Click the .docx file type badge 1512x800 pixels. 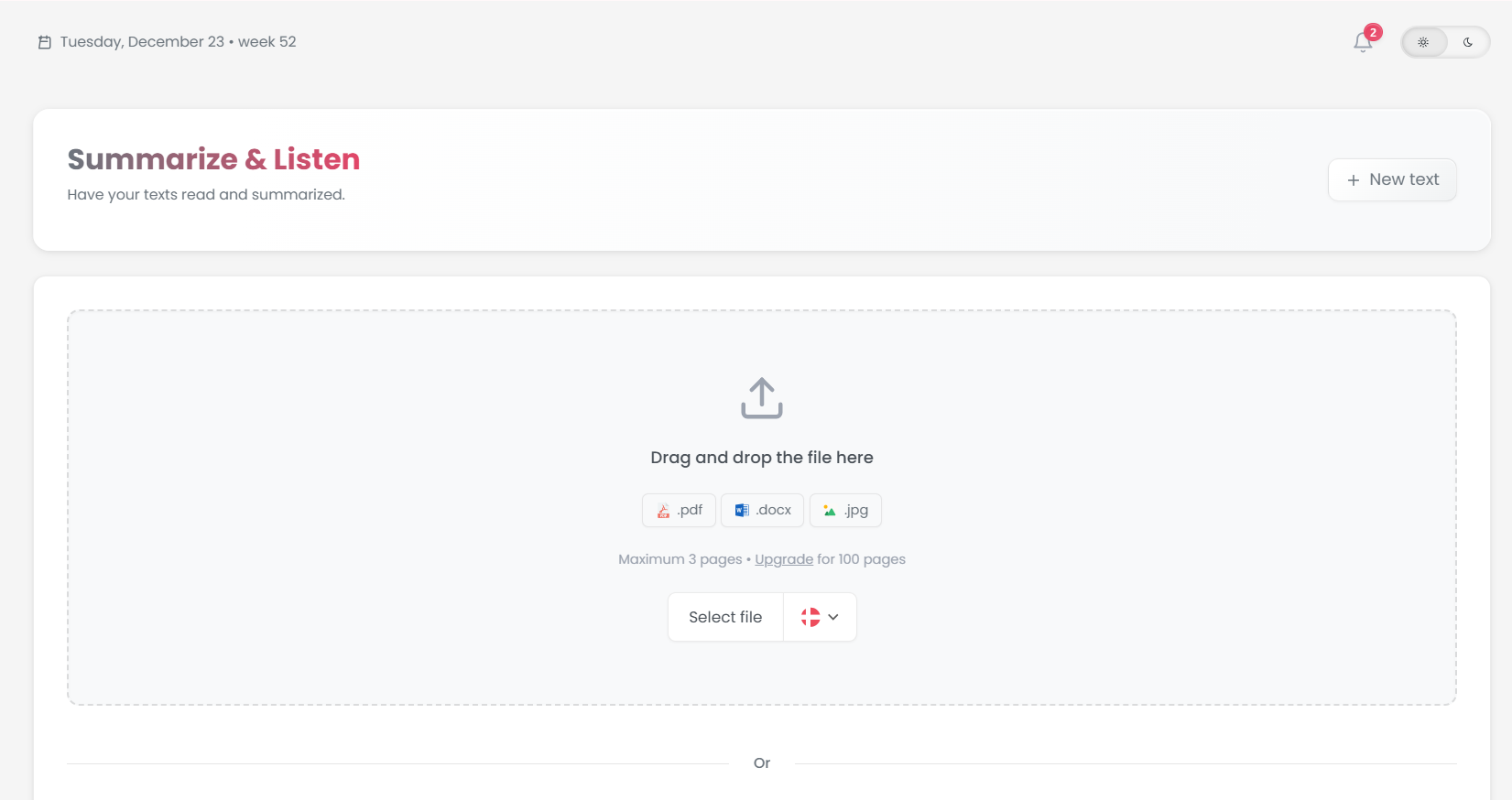click(762, 510)
